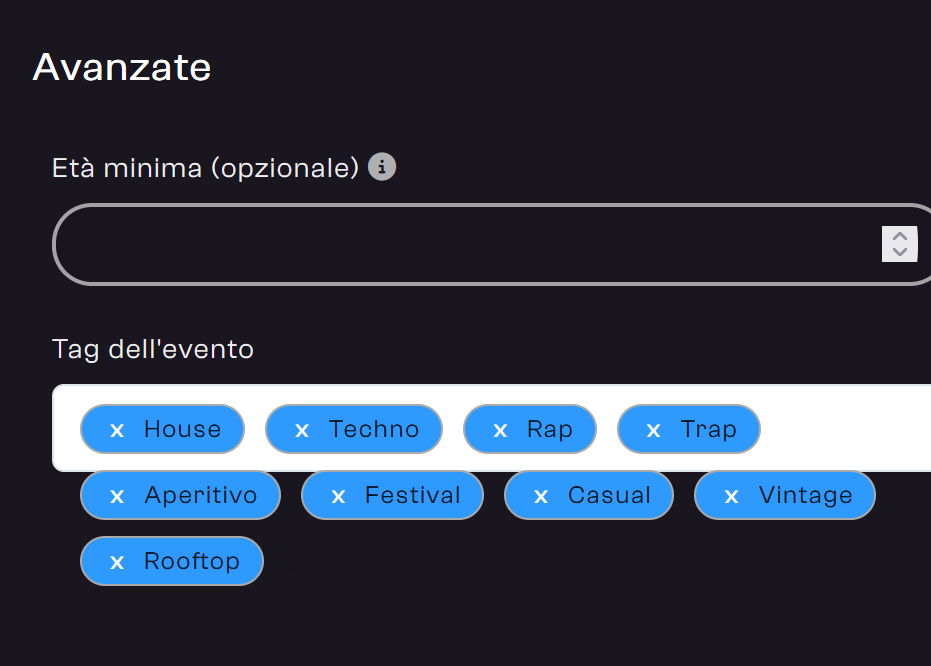Image resolution: width=931 pixels, height=666 pixels.
Task: Click the Festival tag label
Action: click(x=412, y=495)
